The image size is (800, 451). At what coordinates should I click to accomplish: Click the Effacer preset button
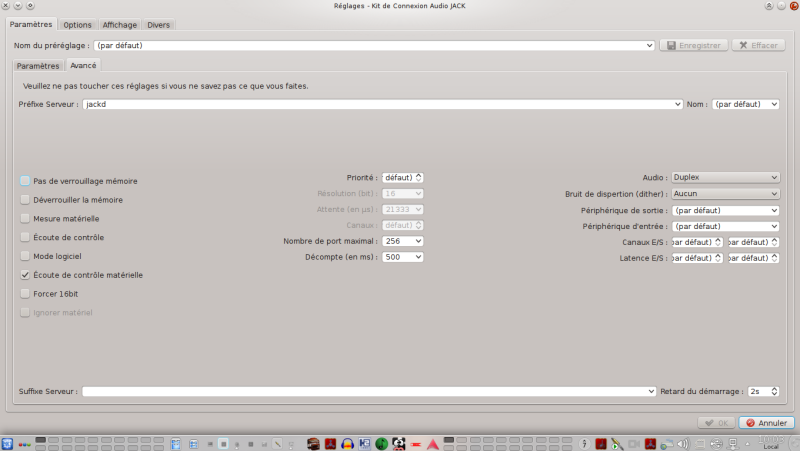[x=759, y=45]
